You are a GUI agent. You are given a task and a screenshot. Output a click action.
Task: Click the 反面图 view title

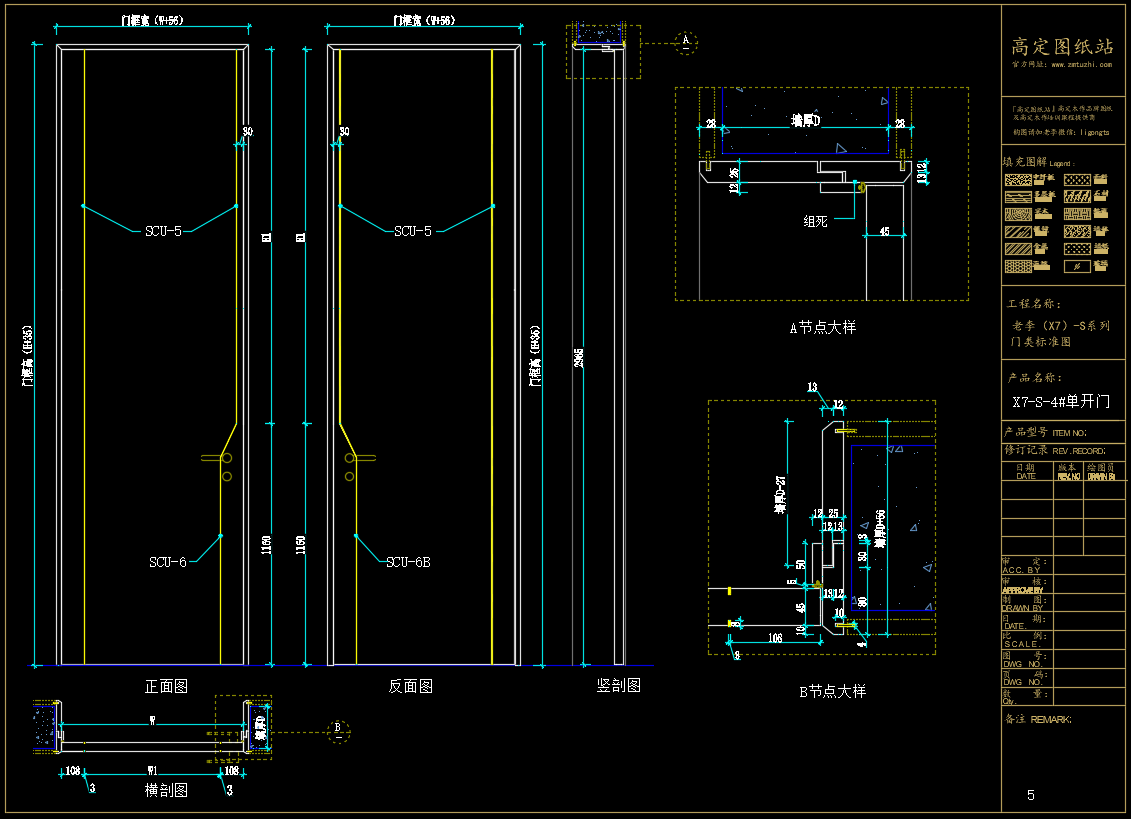410,686
